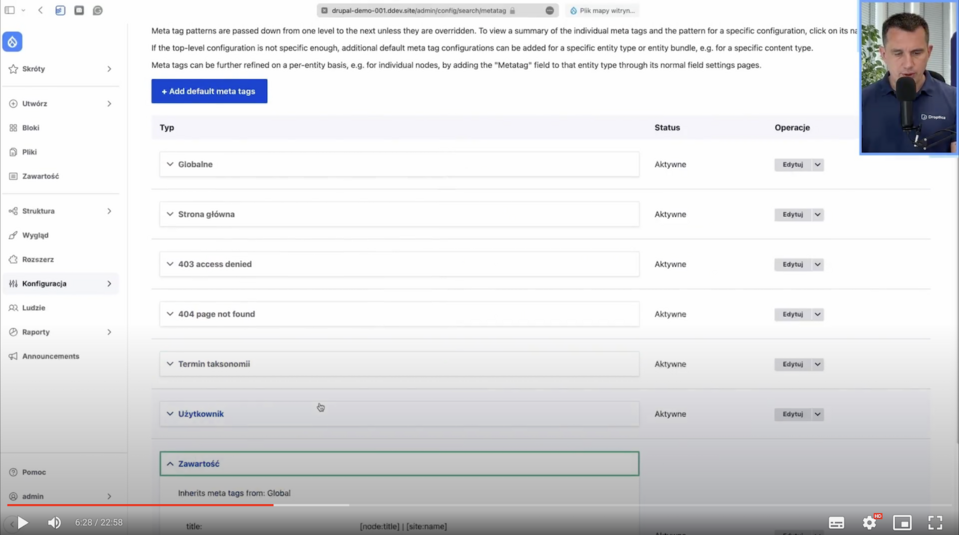Expand the Skróty submenu chevron

coord(109,69)
